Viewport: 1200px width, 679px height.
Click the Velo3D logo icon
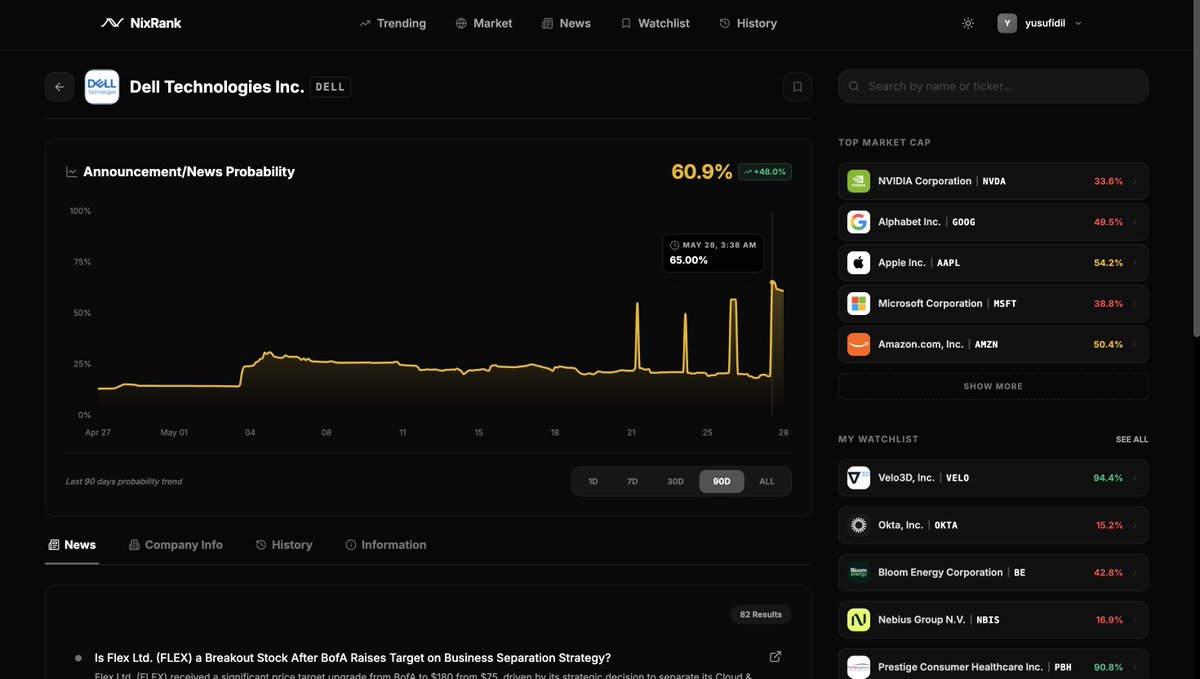[858, 478]
